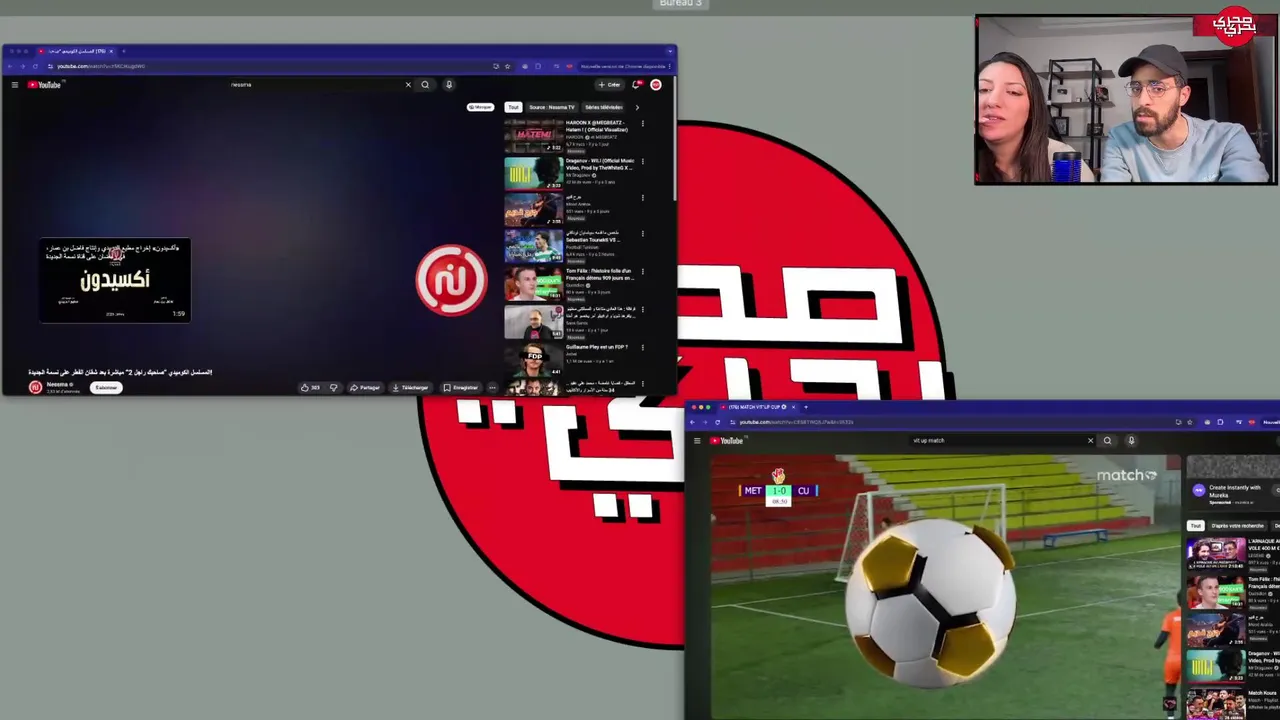Viewport: 1280px width, 720px height.
Task: Open the Draganov WILI video thumbnail in Nessma window
Action: click(x=533, y=173)
